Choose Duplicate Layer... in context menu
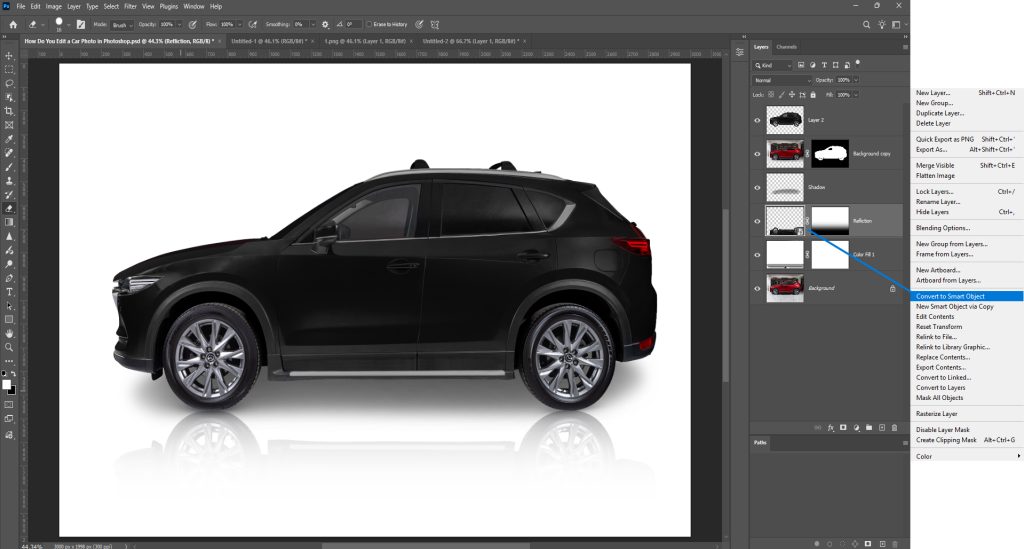 [x=940, y=113]
